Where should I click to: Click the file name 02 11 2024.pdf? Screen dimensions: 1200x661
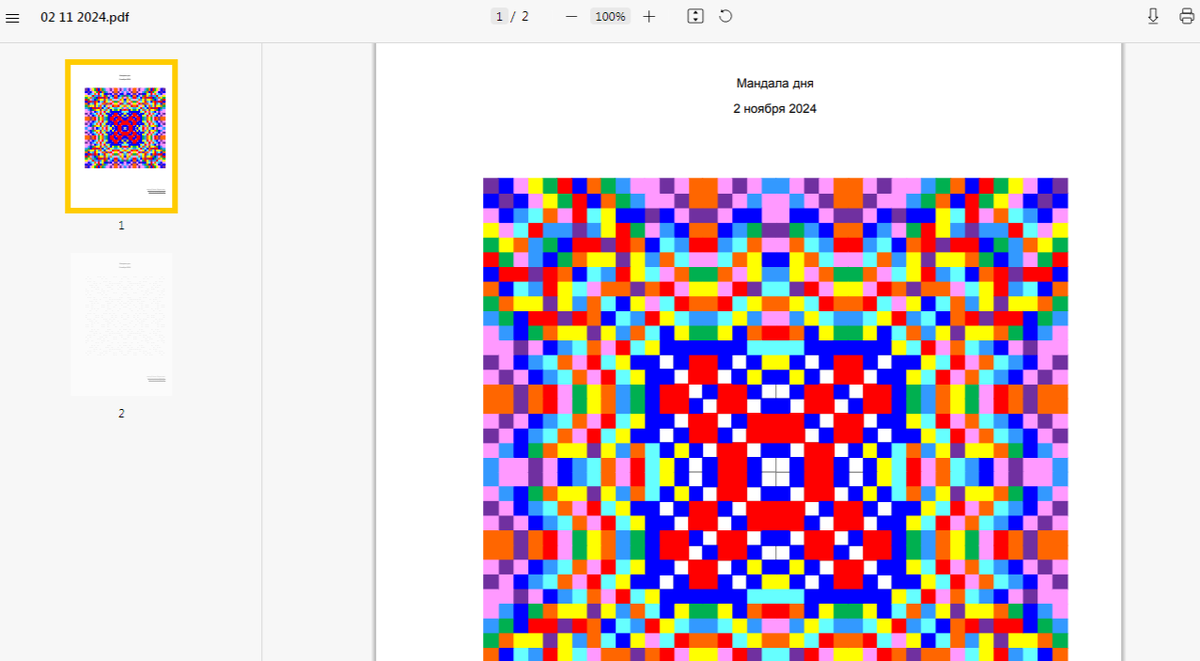[85, 17]
